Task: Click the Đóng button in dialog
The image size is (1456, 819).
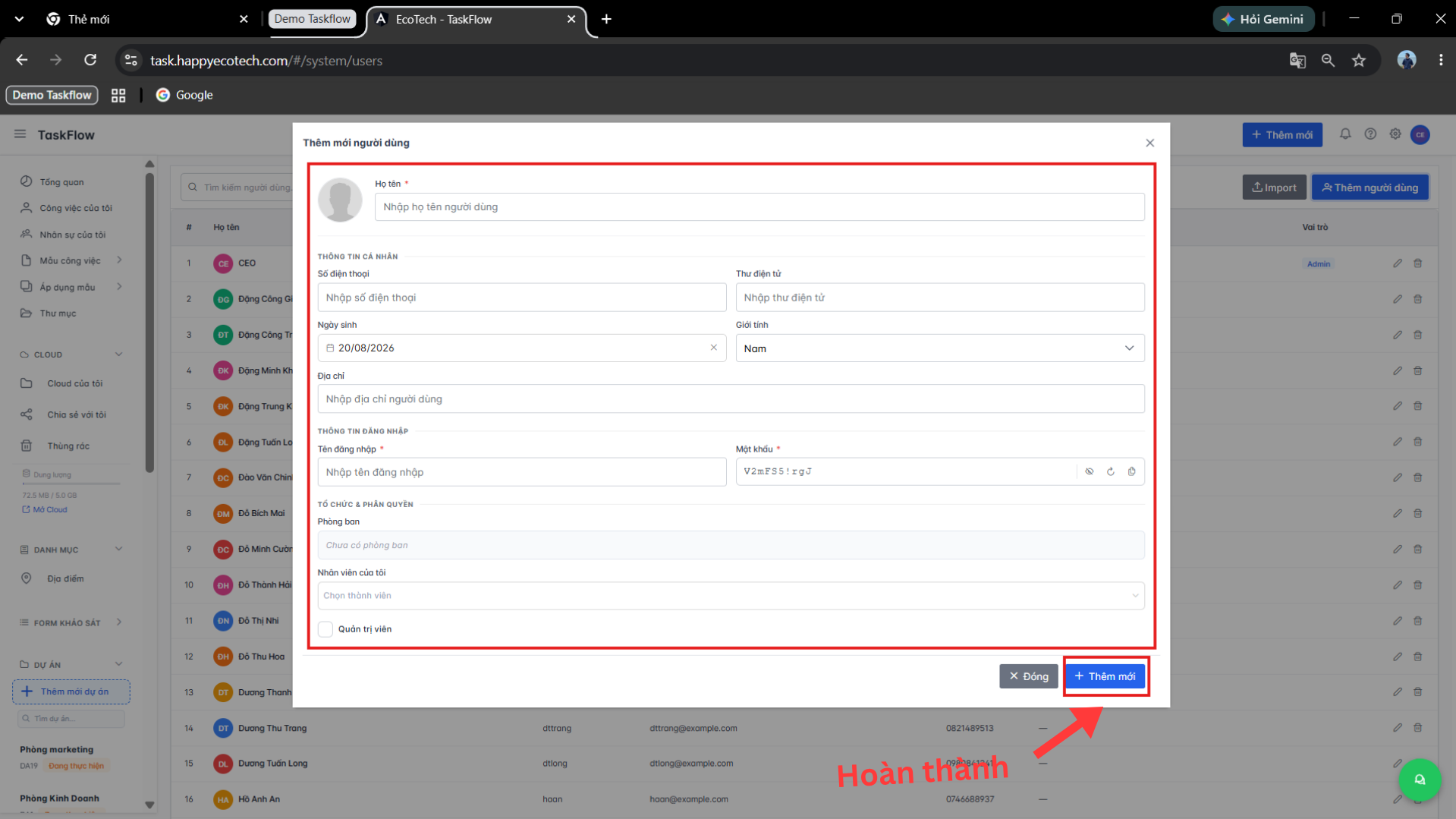Action: (x=1028, y=676)
